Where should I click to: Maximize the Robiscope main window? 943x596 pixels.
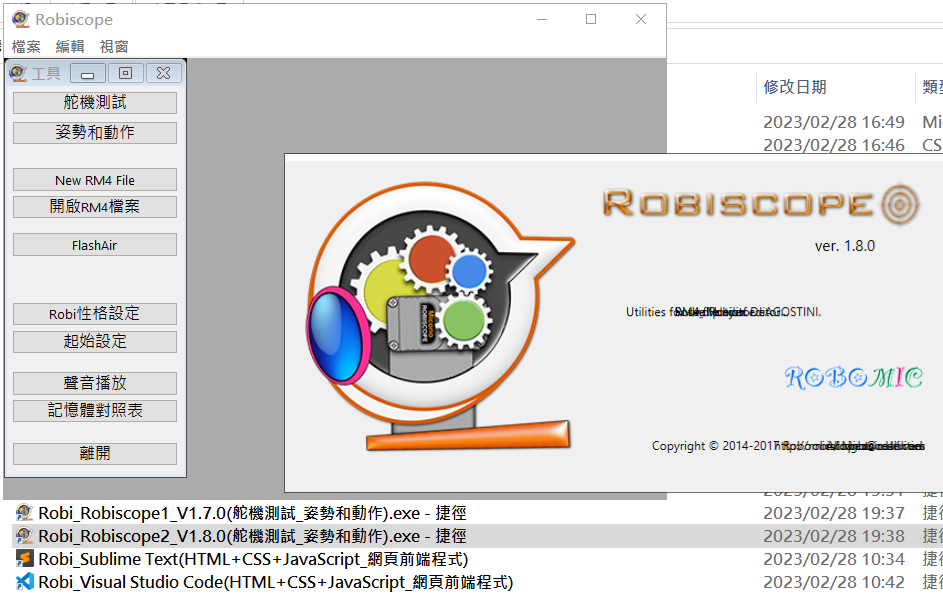pyautogui.click(x=591, y=19)
